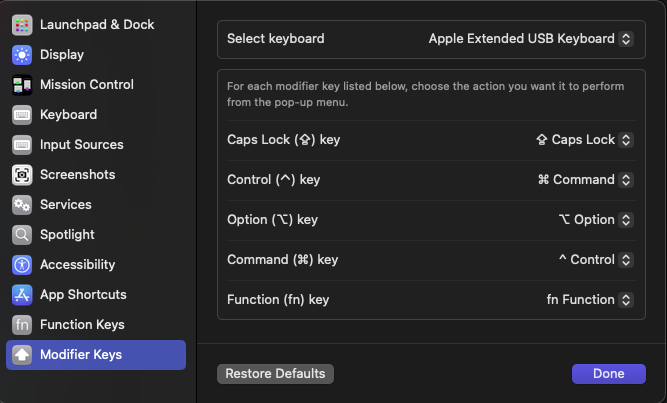The width and height of the screenshot is (667, 403).
Task: Select Modifier Keys in the sidebar
Action: click(96, 355)
